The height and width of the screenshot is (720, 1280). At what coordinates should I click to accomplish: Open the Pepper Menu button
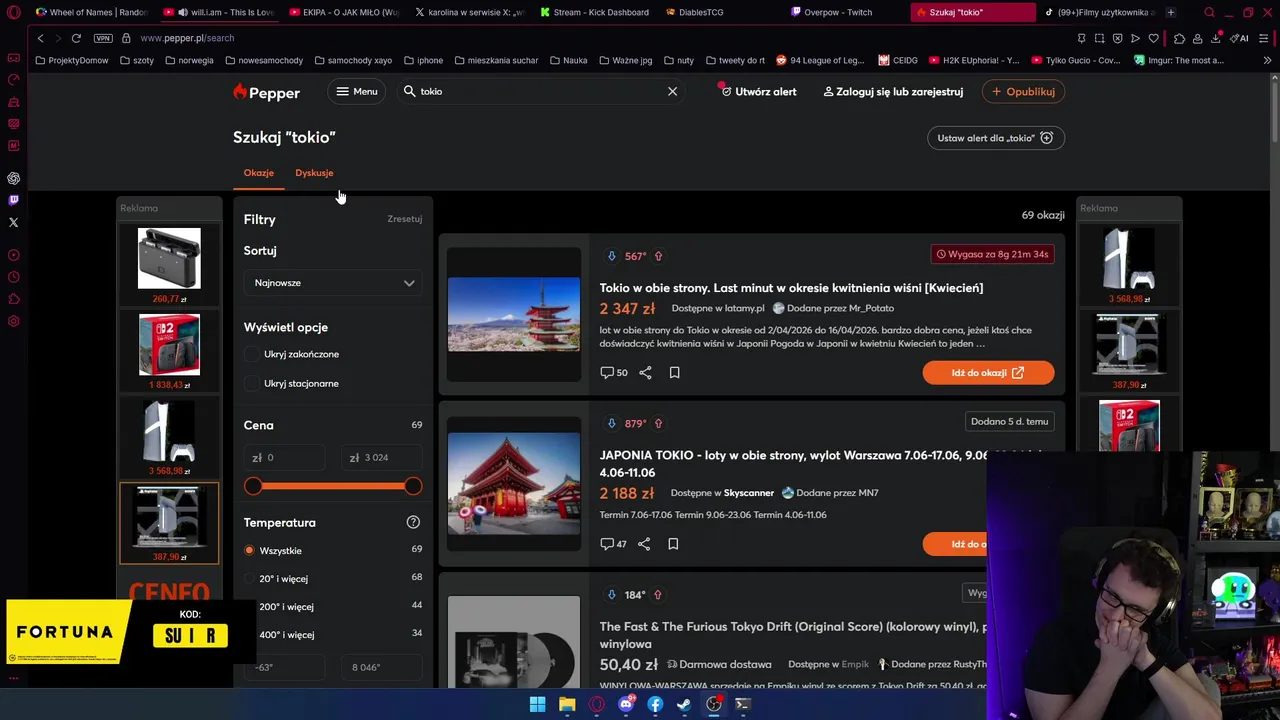(x=357, y=91)
